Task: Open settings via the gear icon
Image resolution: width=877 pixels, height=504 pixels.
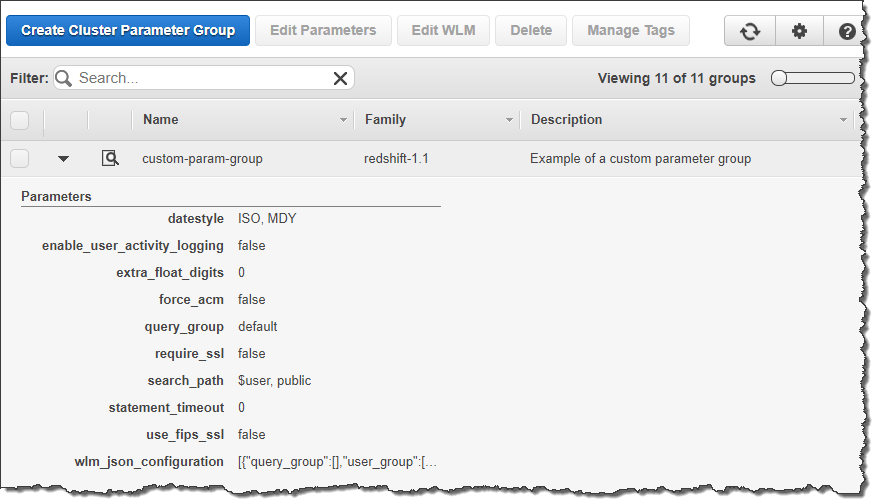Action: coord(799,31)
